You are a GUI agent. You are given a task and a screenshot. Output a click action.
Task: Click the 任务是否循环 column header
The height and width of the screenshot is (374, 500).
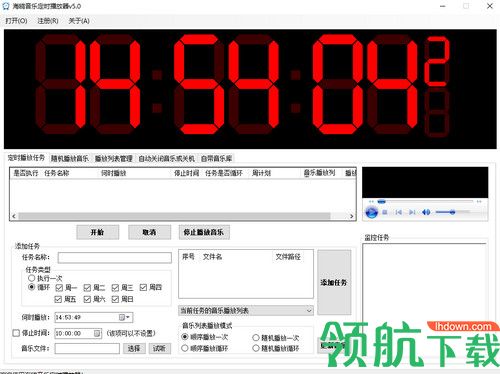[x=224, y=173]
